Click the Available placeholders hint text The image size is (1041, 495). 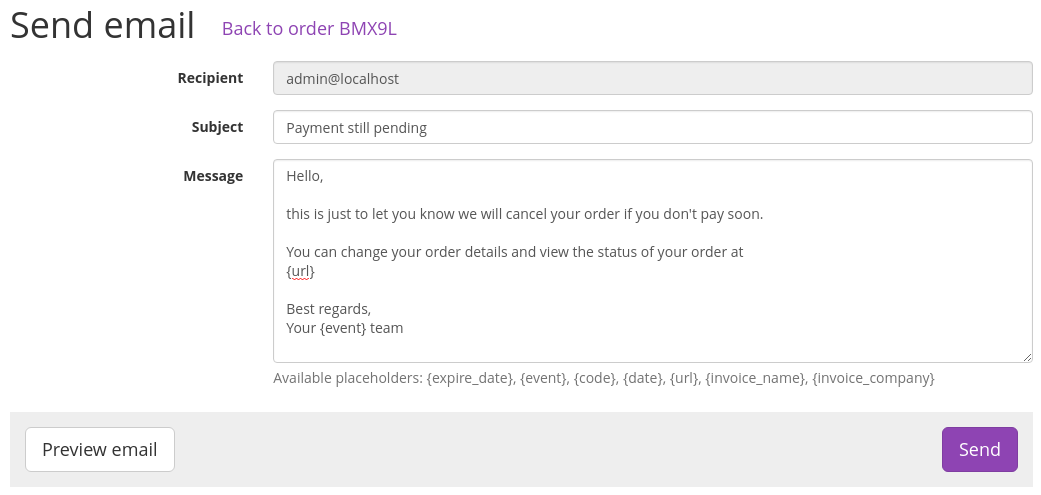coord(348,378)
